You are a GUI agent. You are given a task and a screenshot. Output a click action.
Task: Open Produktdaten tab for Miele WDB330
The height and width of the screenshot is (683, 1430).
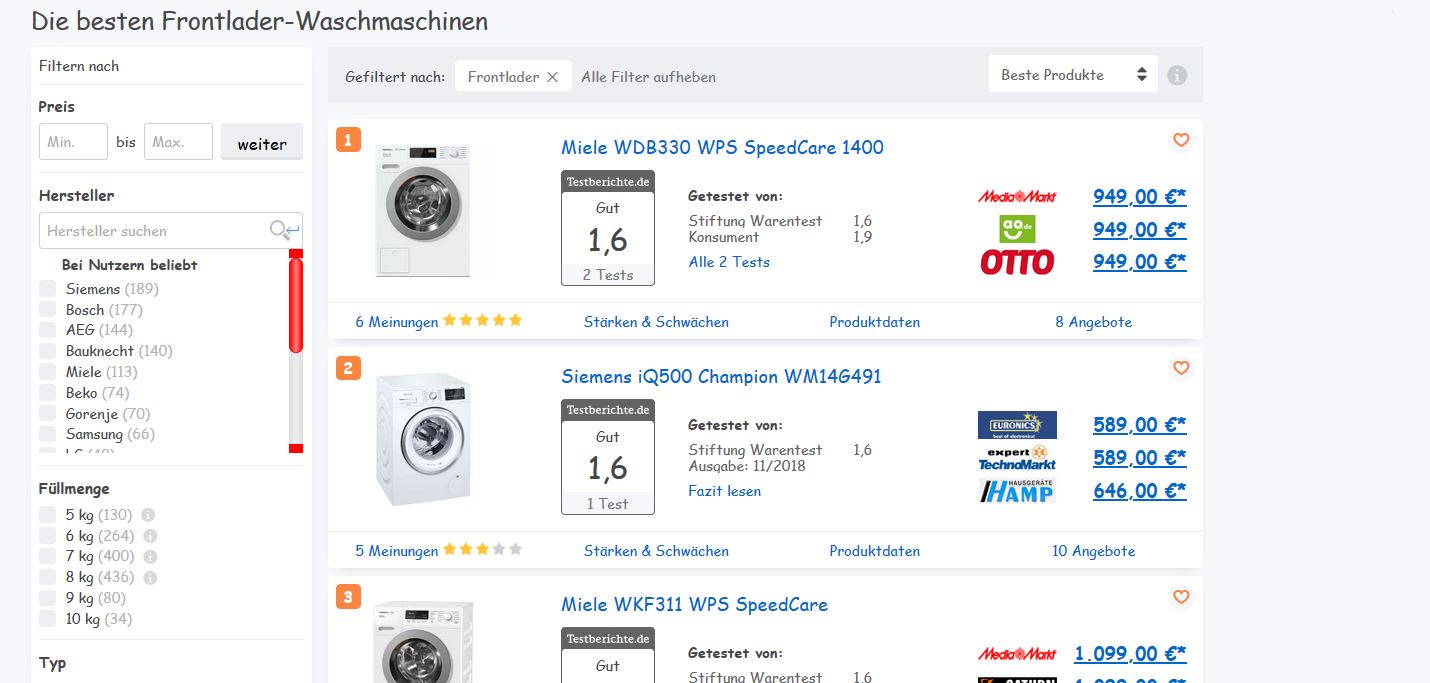[x=874, y=322]
